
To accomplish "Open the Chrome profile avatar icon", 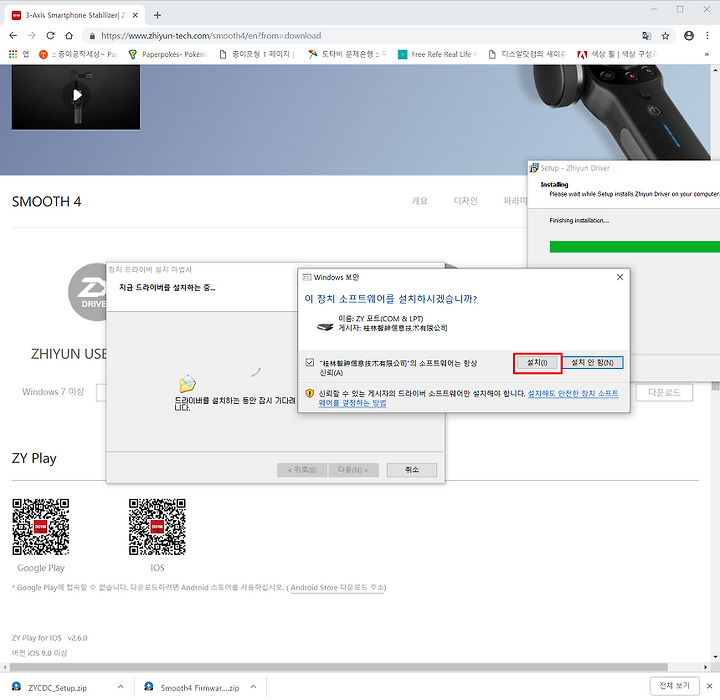I will [x=689, y=36].
